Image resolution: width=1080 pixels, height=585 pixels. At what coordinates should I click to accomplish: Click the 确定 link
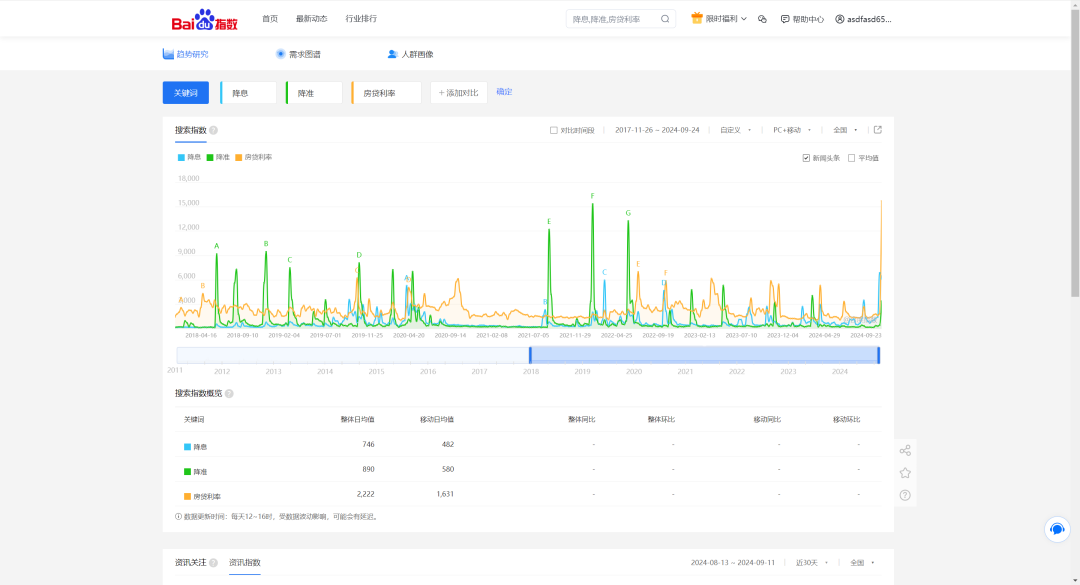pos(504,92)
